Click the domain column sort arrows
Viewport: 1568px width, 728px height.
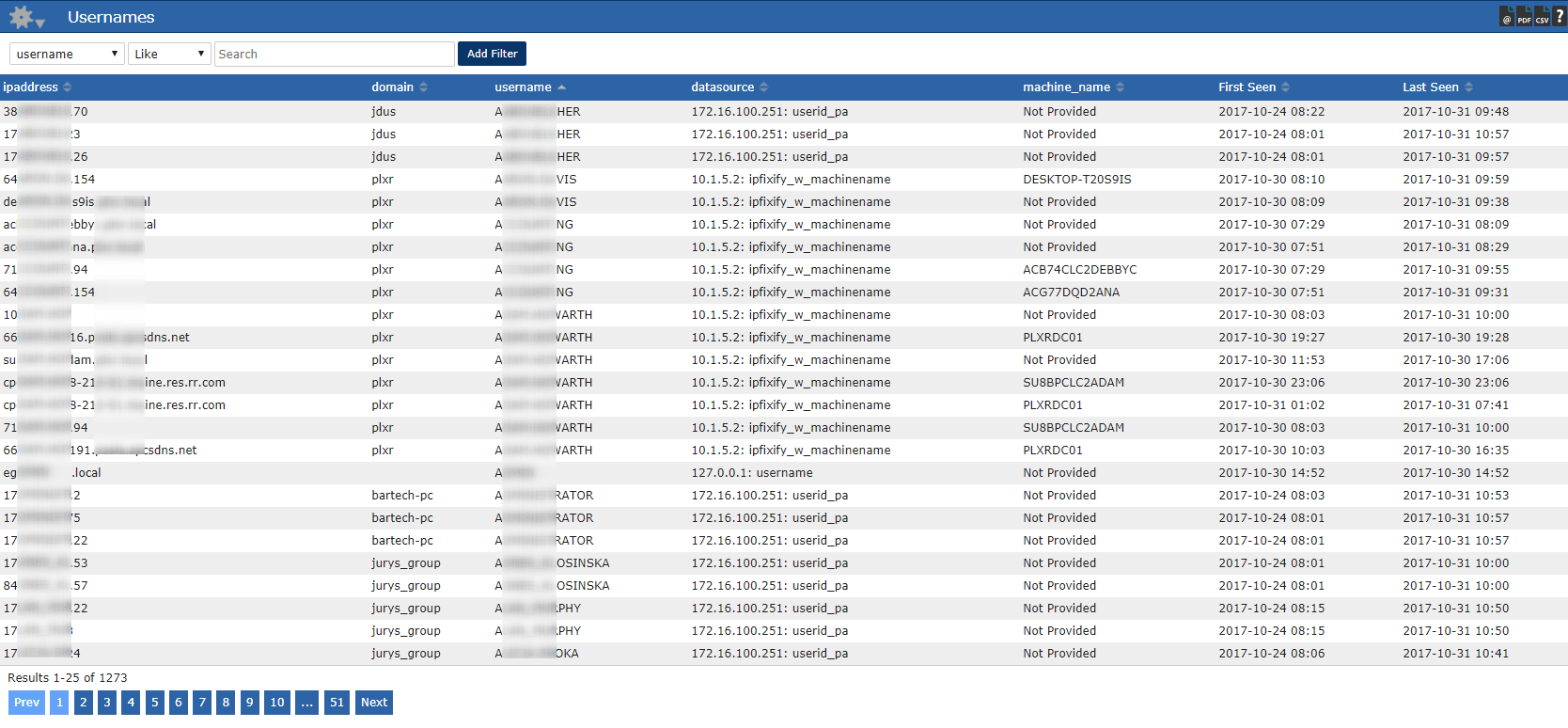pos(424,87)
